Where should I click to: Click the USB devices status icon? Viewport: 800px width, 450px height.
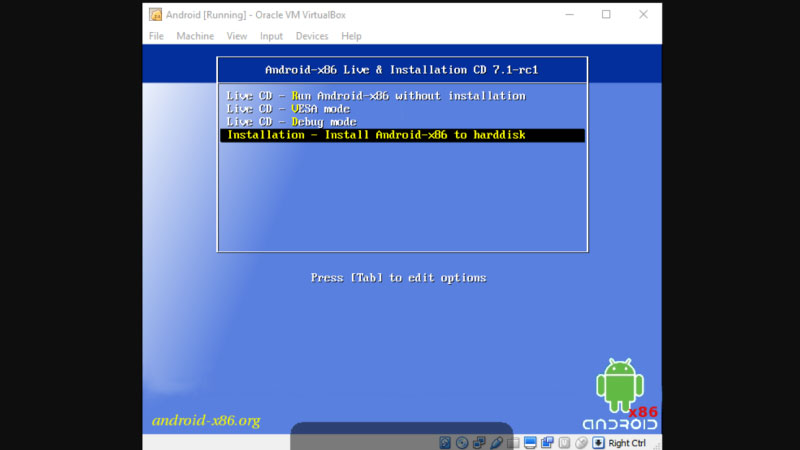496,442
